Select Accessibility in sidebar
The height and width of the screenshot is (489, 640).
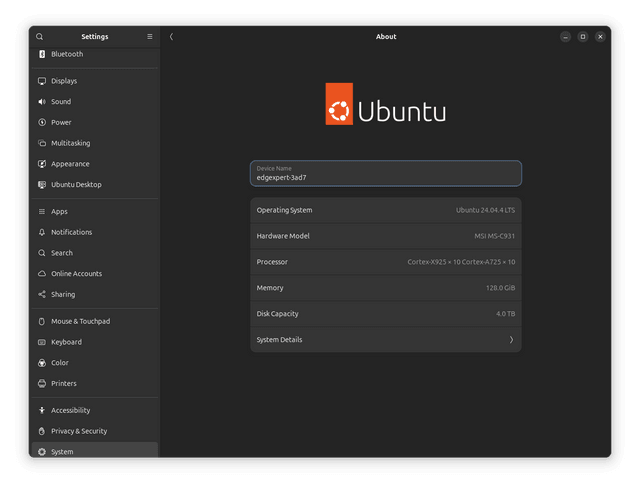(x=95, y=410)
